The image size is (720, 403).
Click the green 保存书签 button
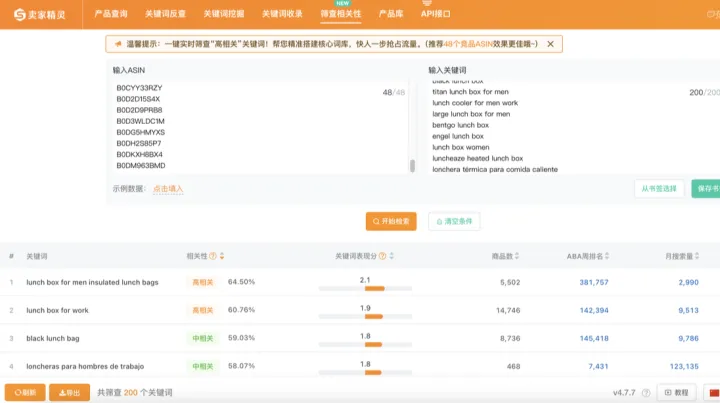pyautogui.click(x=706, y=189)
